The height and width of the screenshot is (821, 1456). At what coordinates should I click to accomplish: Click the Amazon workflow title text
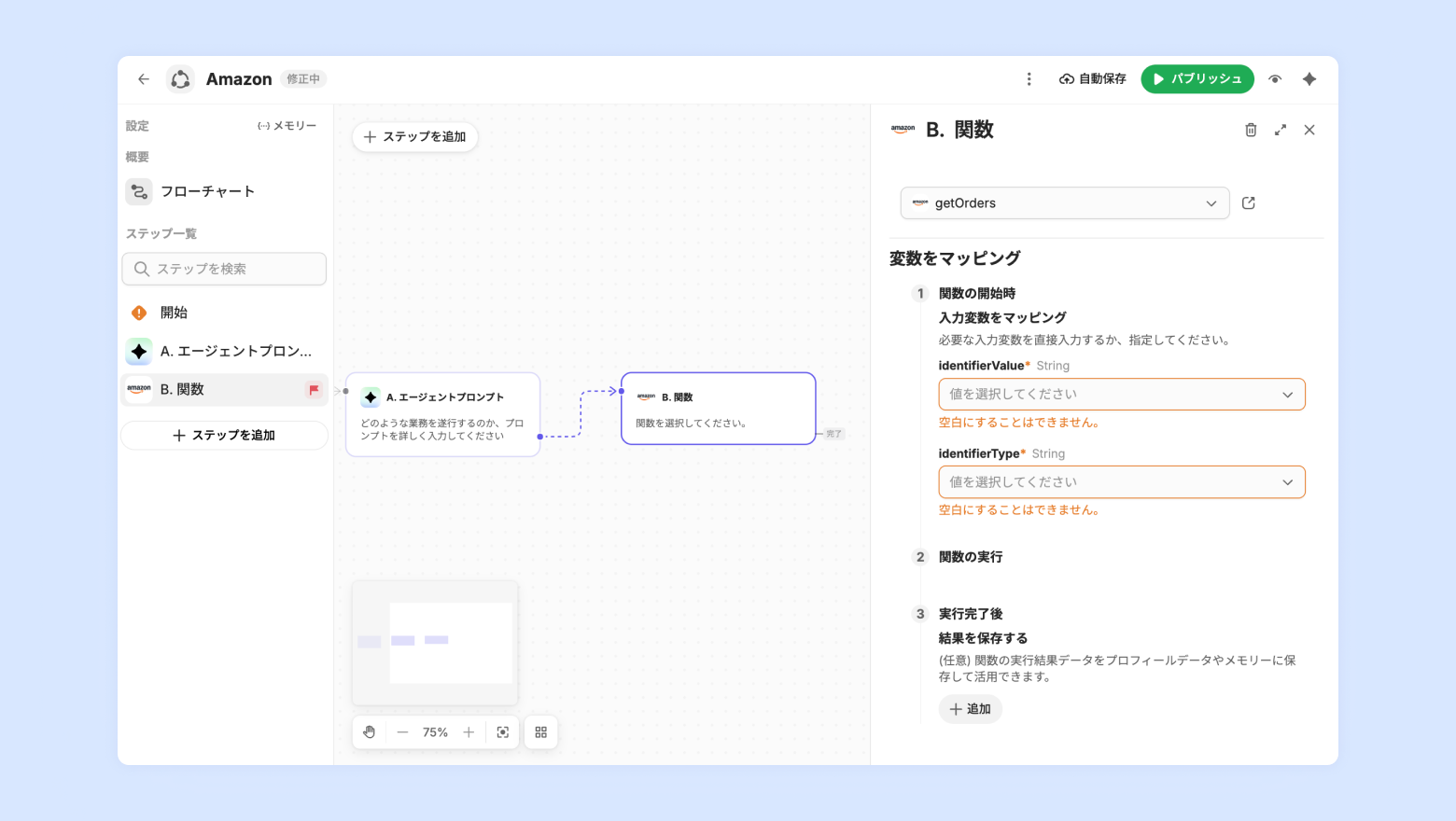pos(239,79)
